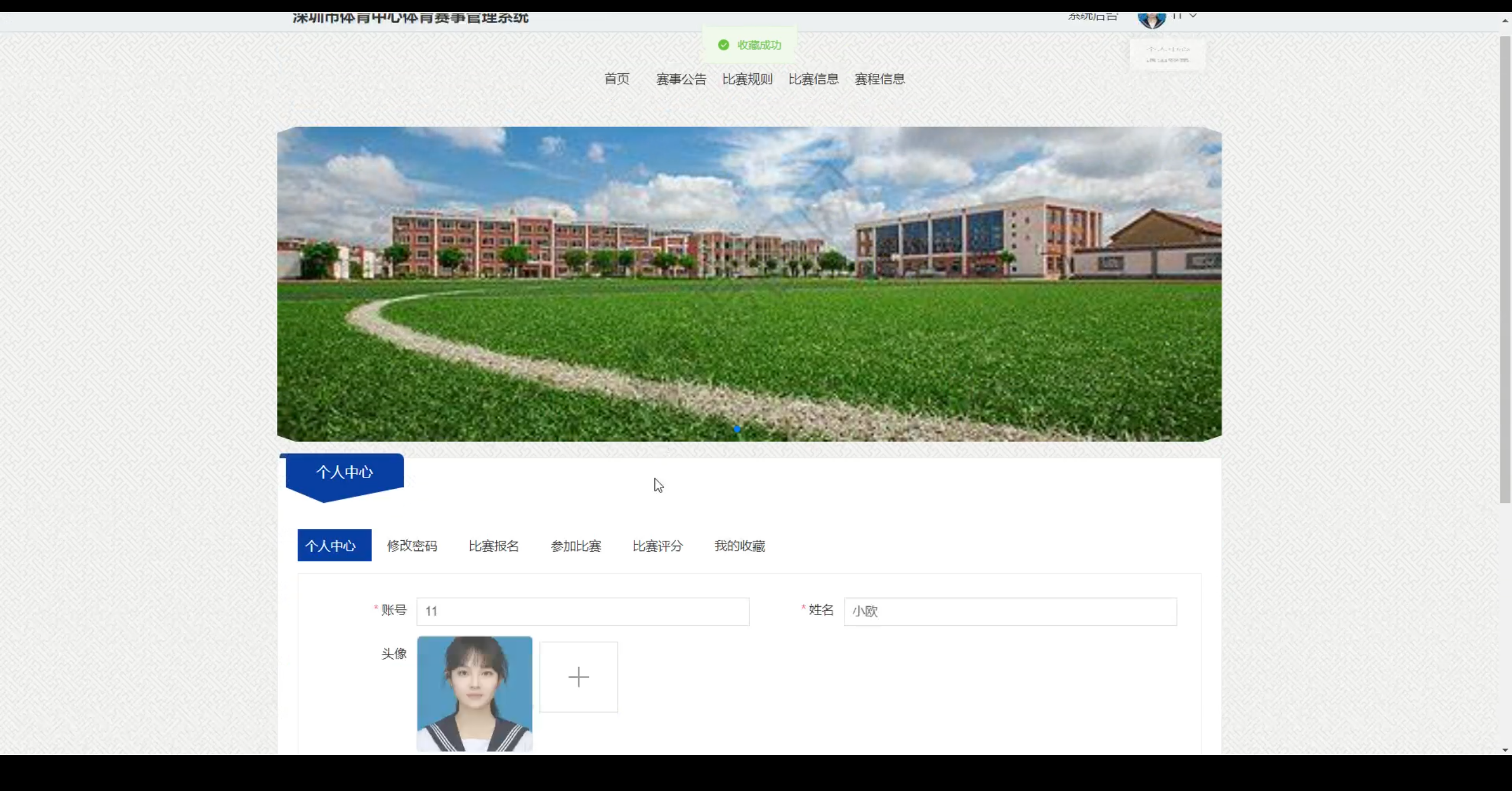Open 系统后台 link in header
The height and width of the screenshot is (791, 1512).
pos(1093,17)
